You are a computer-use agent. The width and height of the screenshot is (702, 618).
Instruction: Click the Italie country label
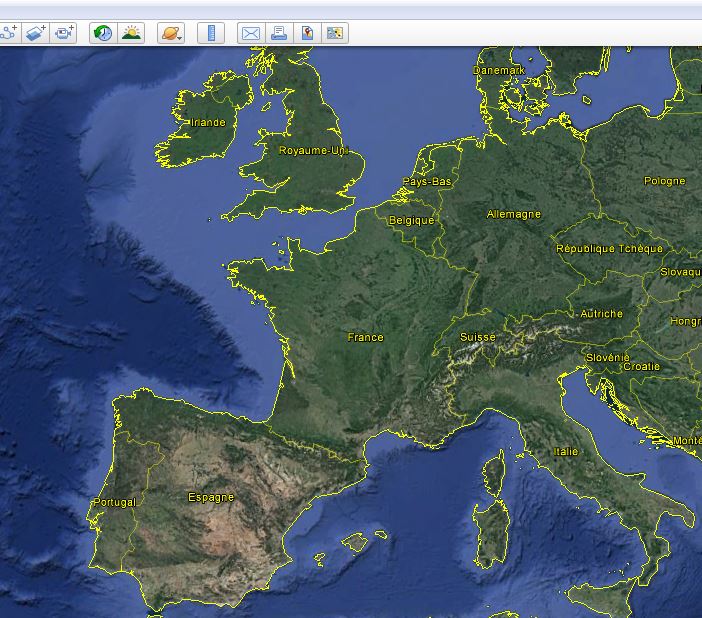(565, 452)
